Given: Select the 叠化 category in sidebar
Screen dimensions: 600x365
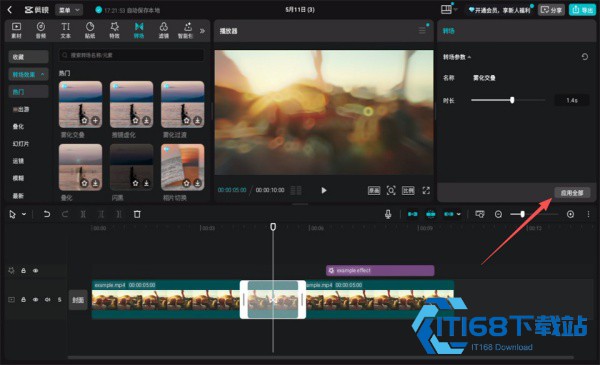Looking at the screenshot, I should coord(18,127).
